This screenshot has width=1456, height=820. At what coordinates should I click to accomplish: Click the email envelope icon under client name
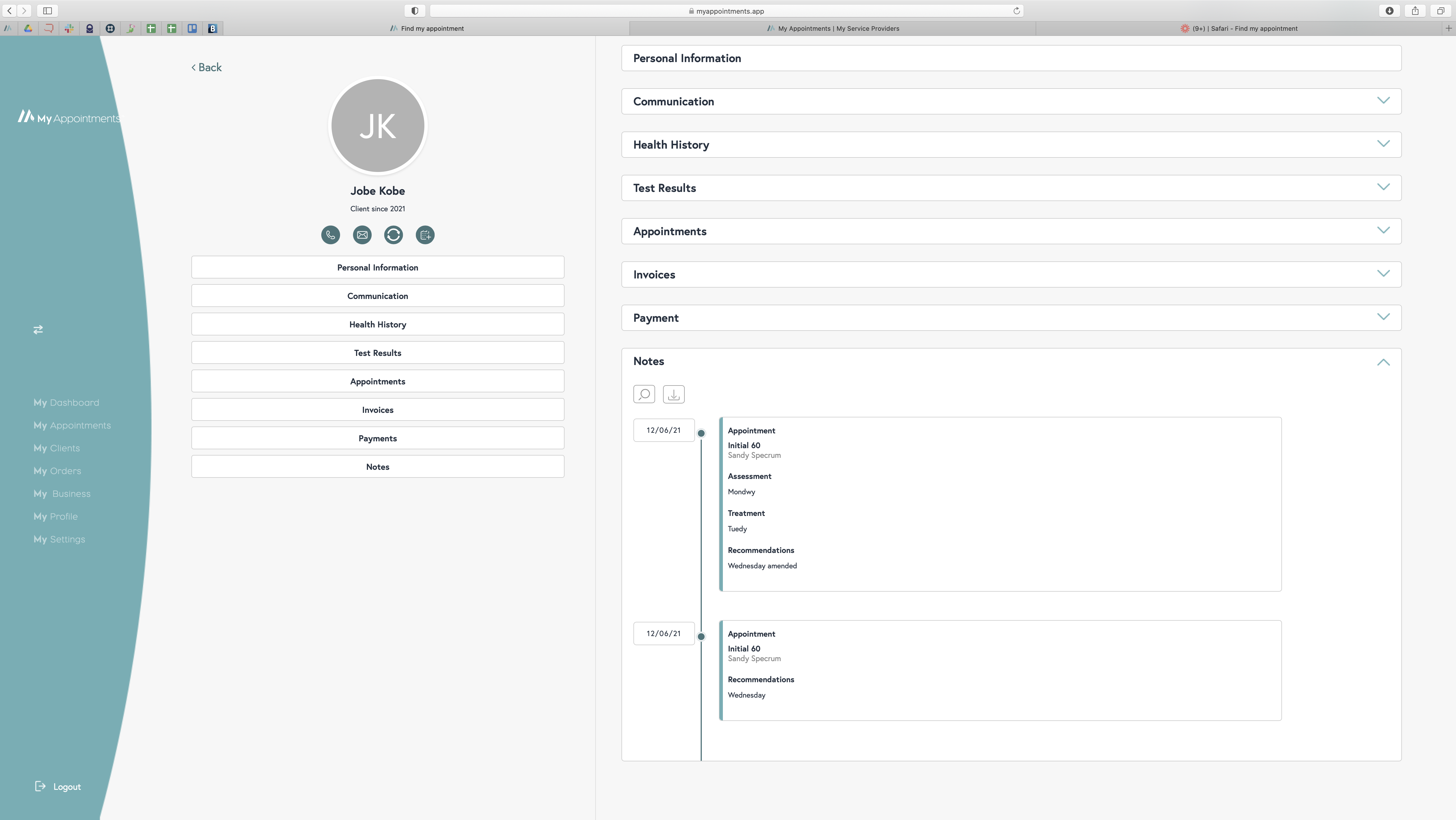[362, 235]
